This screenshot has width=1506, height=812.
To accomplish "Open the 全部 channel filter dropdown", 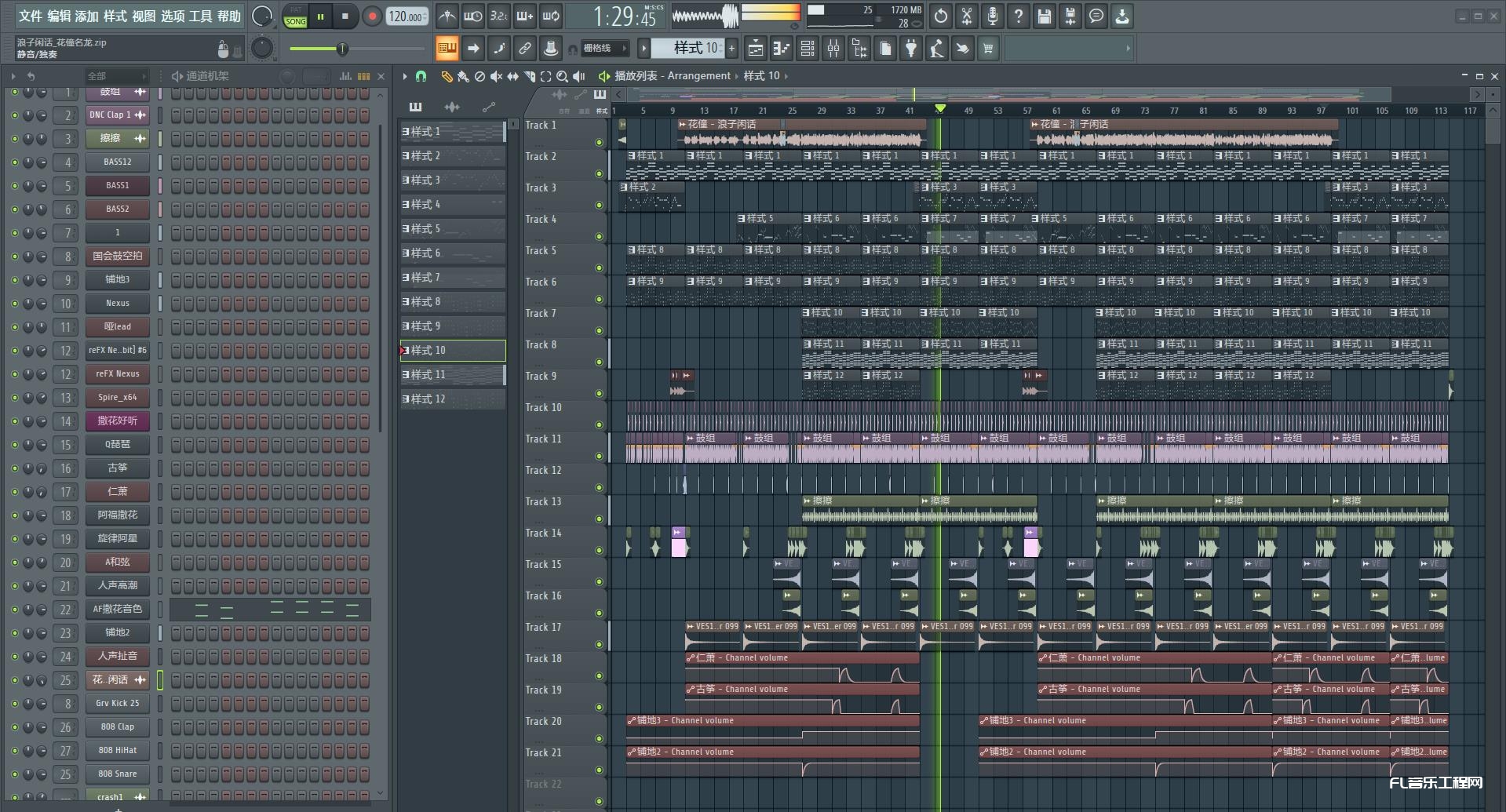I will tap(116, 76).
